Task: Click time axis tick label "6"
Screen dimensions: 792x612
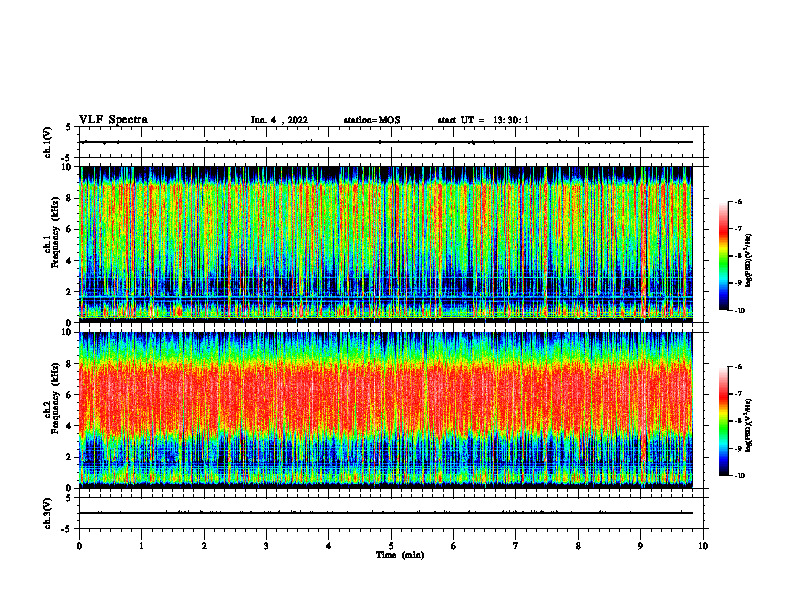Action: [x=454, y=546]
